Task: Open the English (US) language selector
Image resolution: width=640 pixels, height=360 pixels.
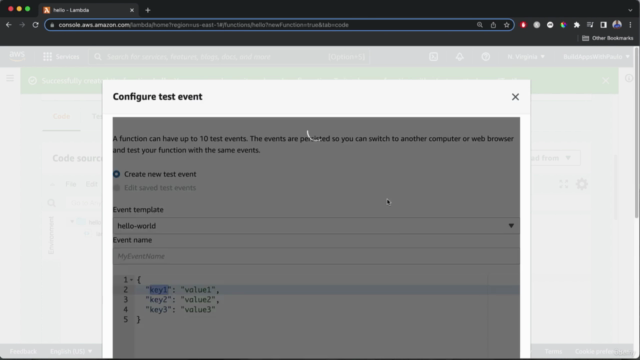Action: pos(71,351)
